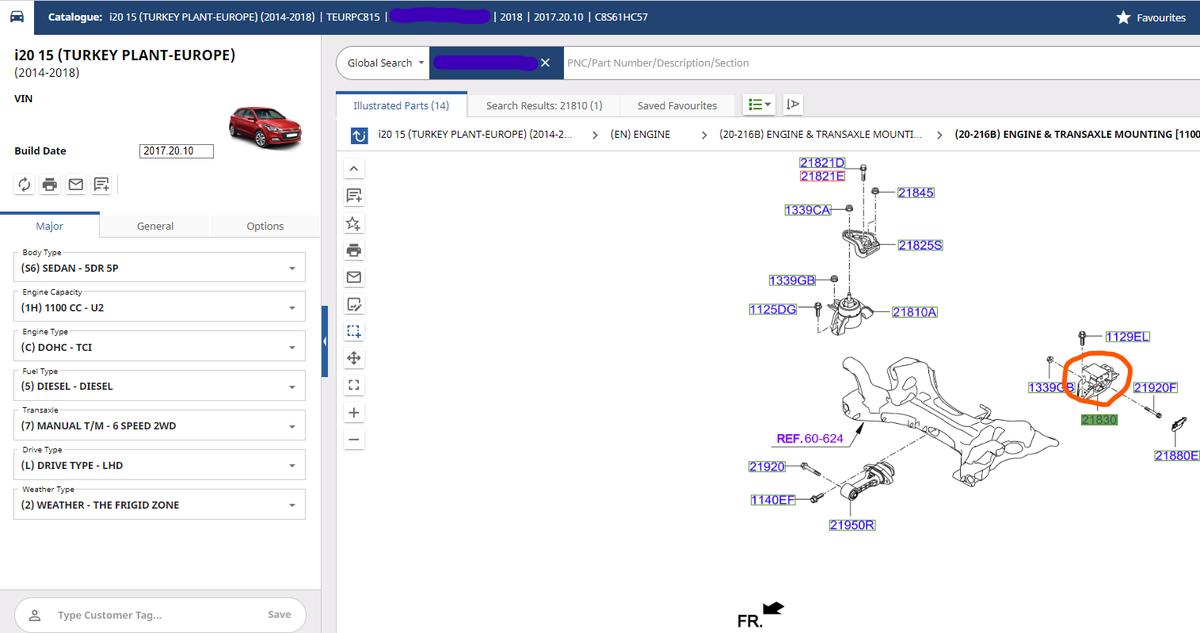Open Favourites in the top bar

(1152, 18)
